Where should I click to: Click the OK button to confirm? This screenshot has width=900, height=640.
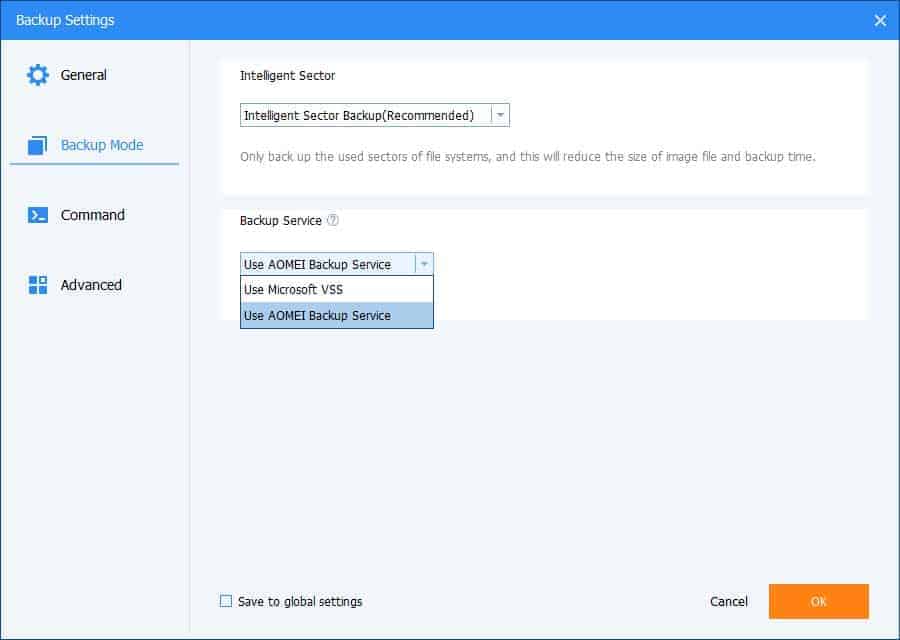(818, 601)
